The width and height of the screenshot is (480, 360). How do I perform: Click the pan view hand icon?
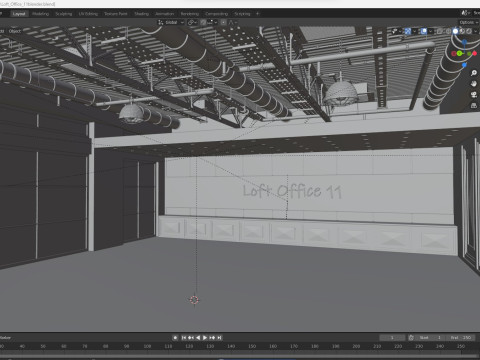pyautogui.click(x=473, y=84)
